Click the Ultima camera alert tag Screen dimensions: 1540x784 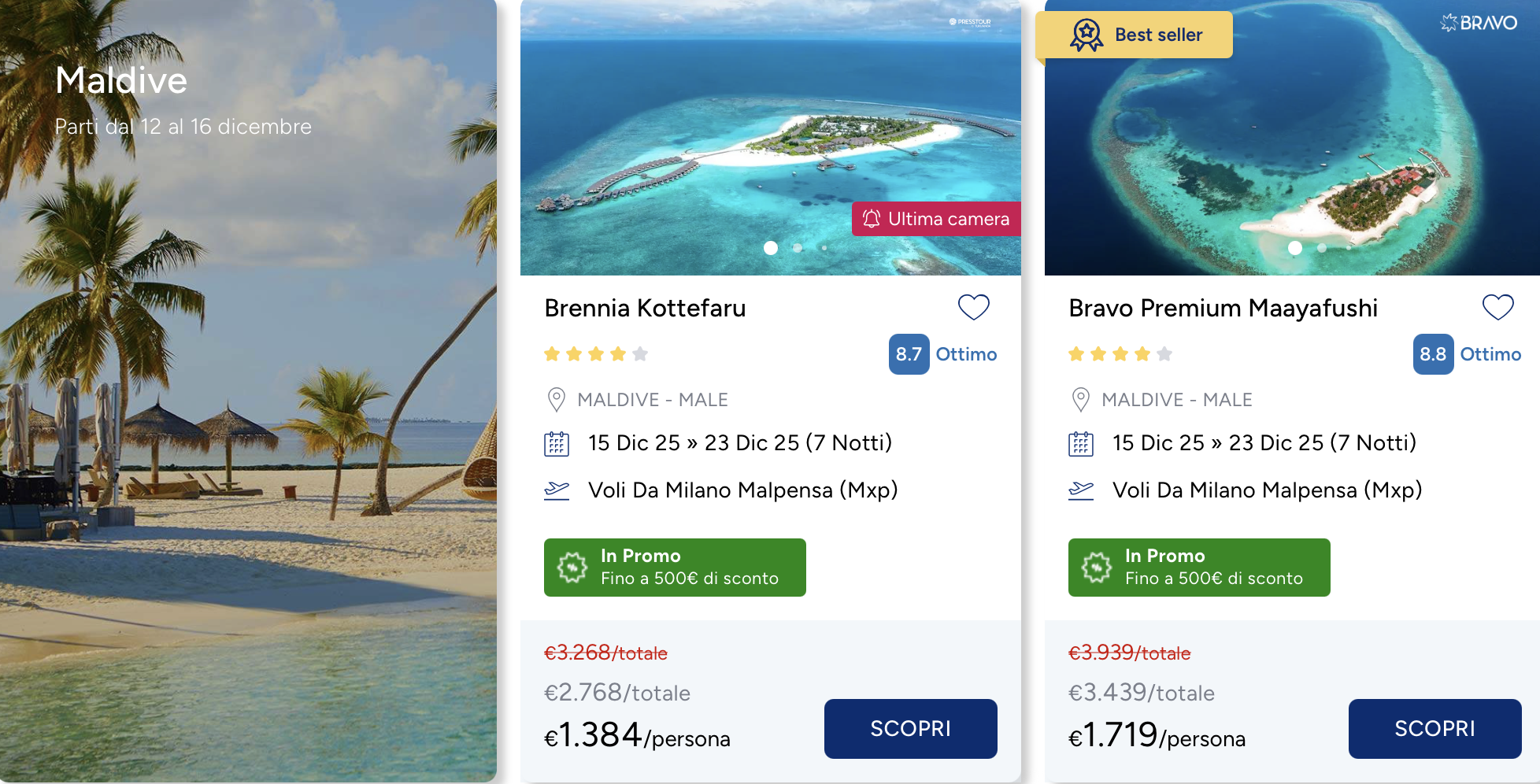click(x=936, y=219)
